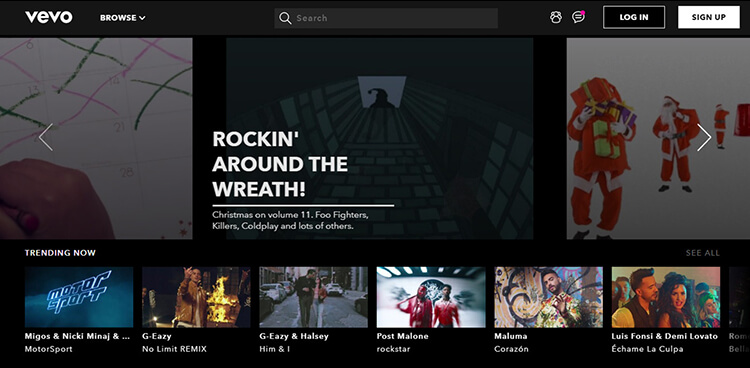Open Post Malone artist link
Viewport: 750px width, 368px height.
pos(402,336)
